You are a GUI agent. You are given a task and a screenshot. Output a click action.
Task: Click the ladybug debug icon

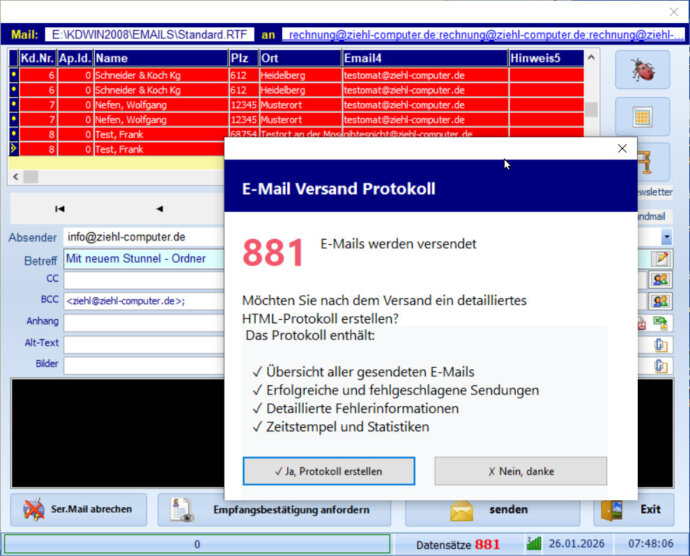642,71
